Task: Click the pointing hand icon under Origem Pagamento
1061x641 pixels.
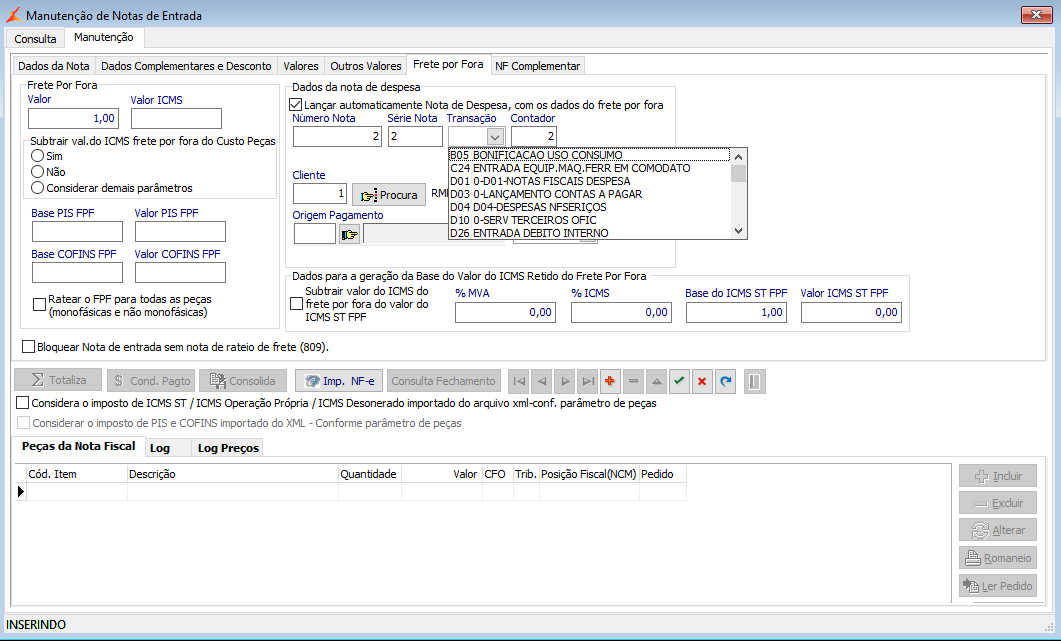Action: 349,234
